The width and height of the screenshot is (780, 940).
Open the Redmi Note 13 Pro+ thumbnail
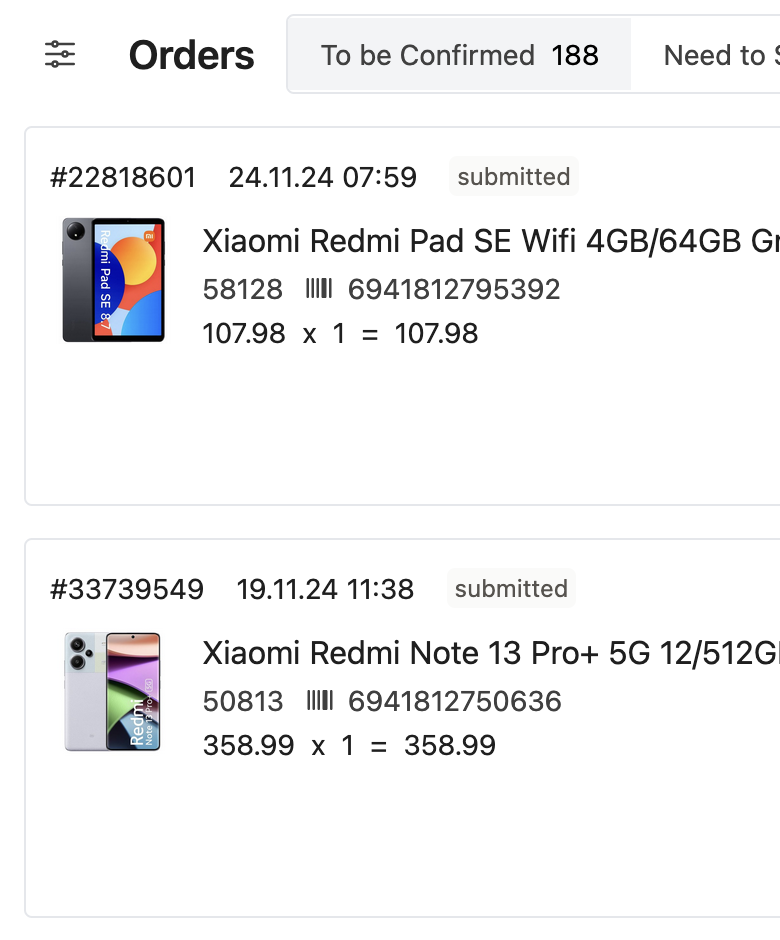coord(113,692)
